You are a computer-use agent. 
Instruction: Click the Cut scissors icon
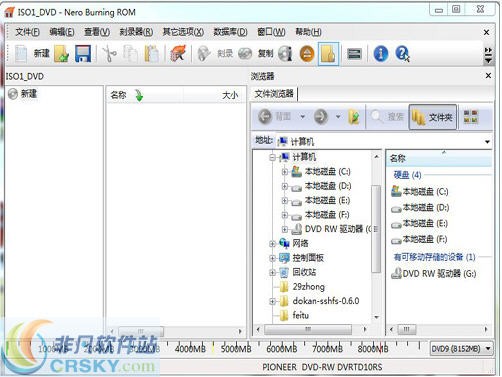point(109,54)
